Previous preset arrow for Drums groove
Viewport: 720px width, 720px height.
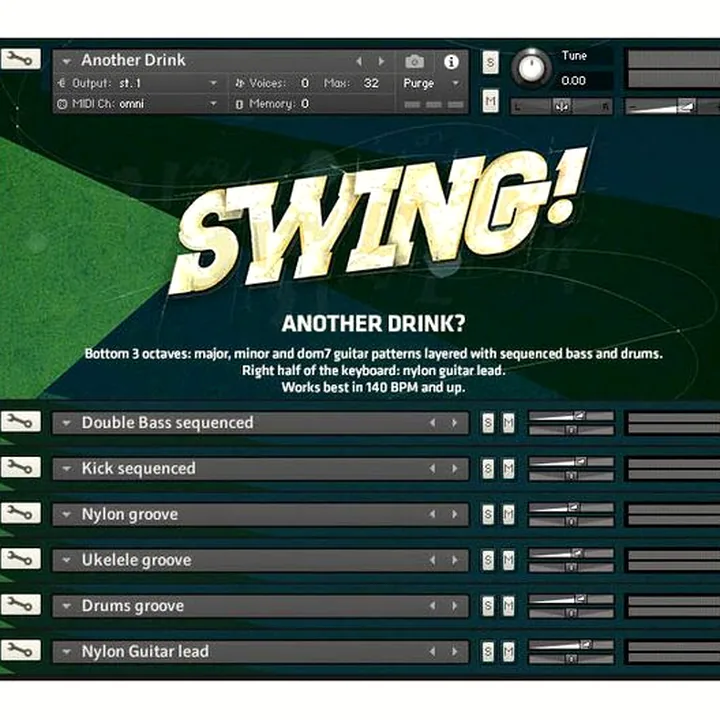tap(432, 606)
